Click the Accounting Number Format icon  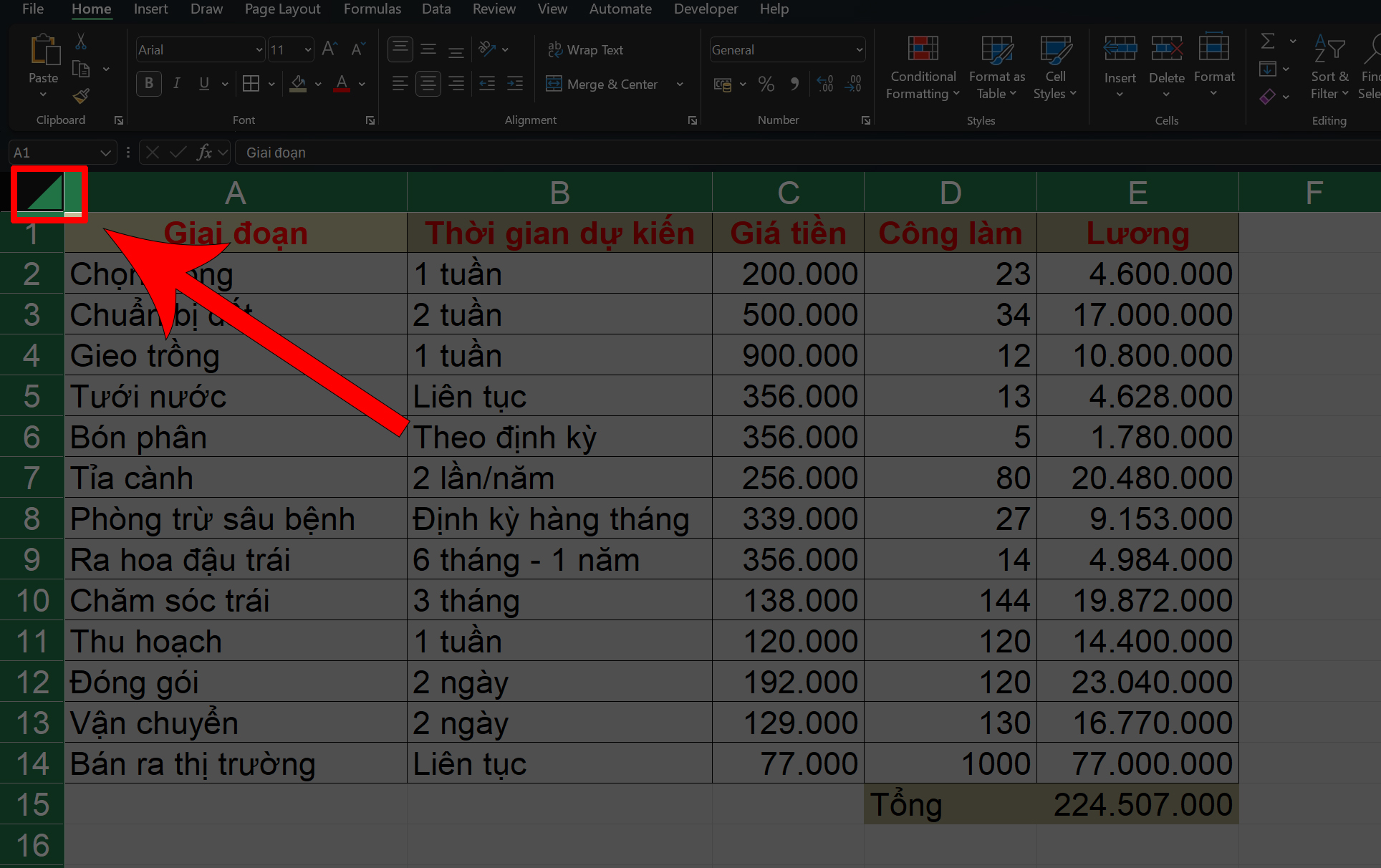pos(723,85)
